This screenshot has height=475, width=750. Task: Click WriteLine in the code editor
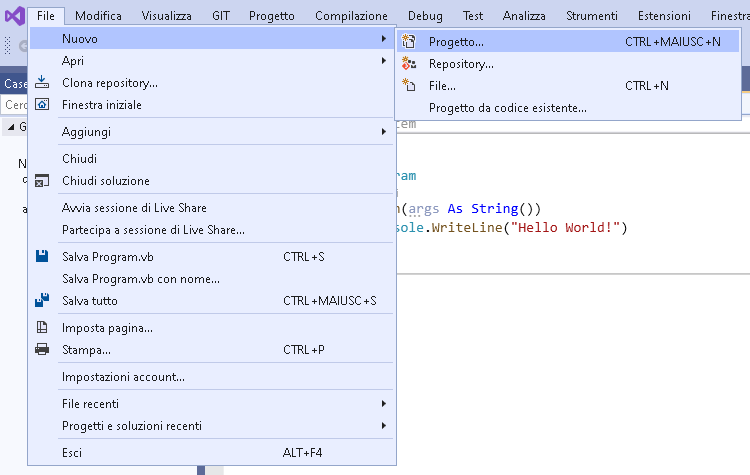click(467, 227)
